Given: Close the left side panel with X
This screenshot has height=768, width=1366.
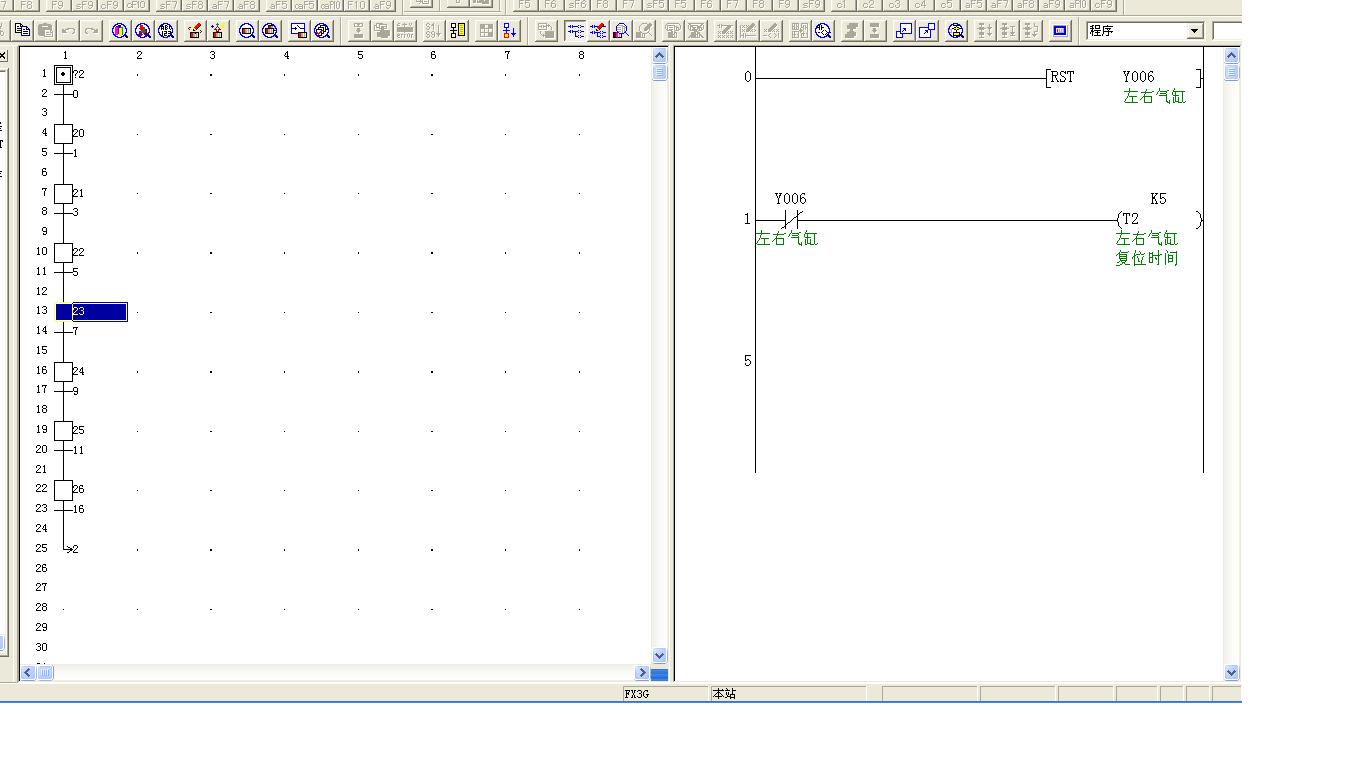Looking at the screenshot, I should pos(3,56).
